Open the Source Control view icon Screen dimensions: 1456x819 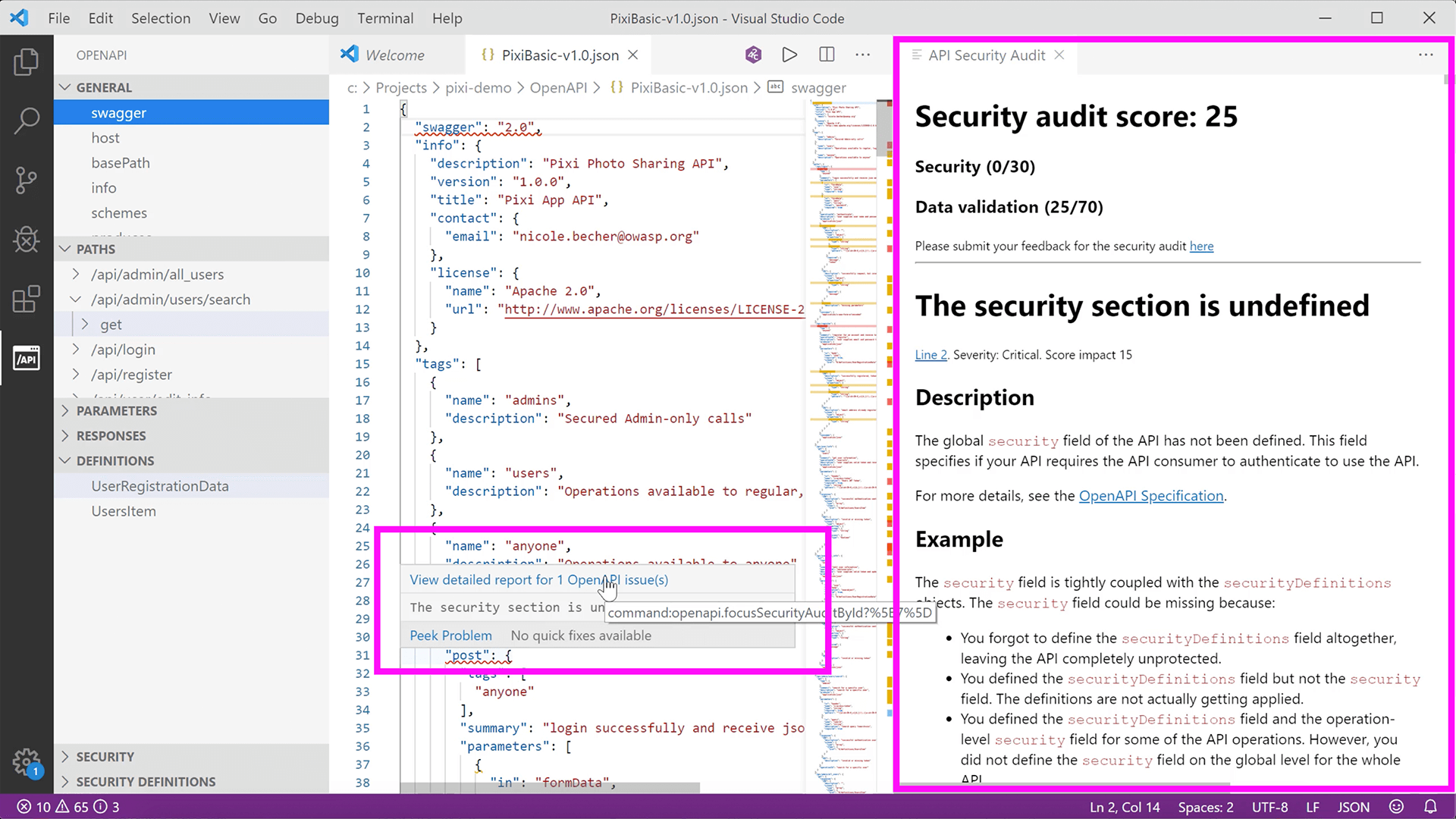(x=27, y=180)
